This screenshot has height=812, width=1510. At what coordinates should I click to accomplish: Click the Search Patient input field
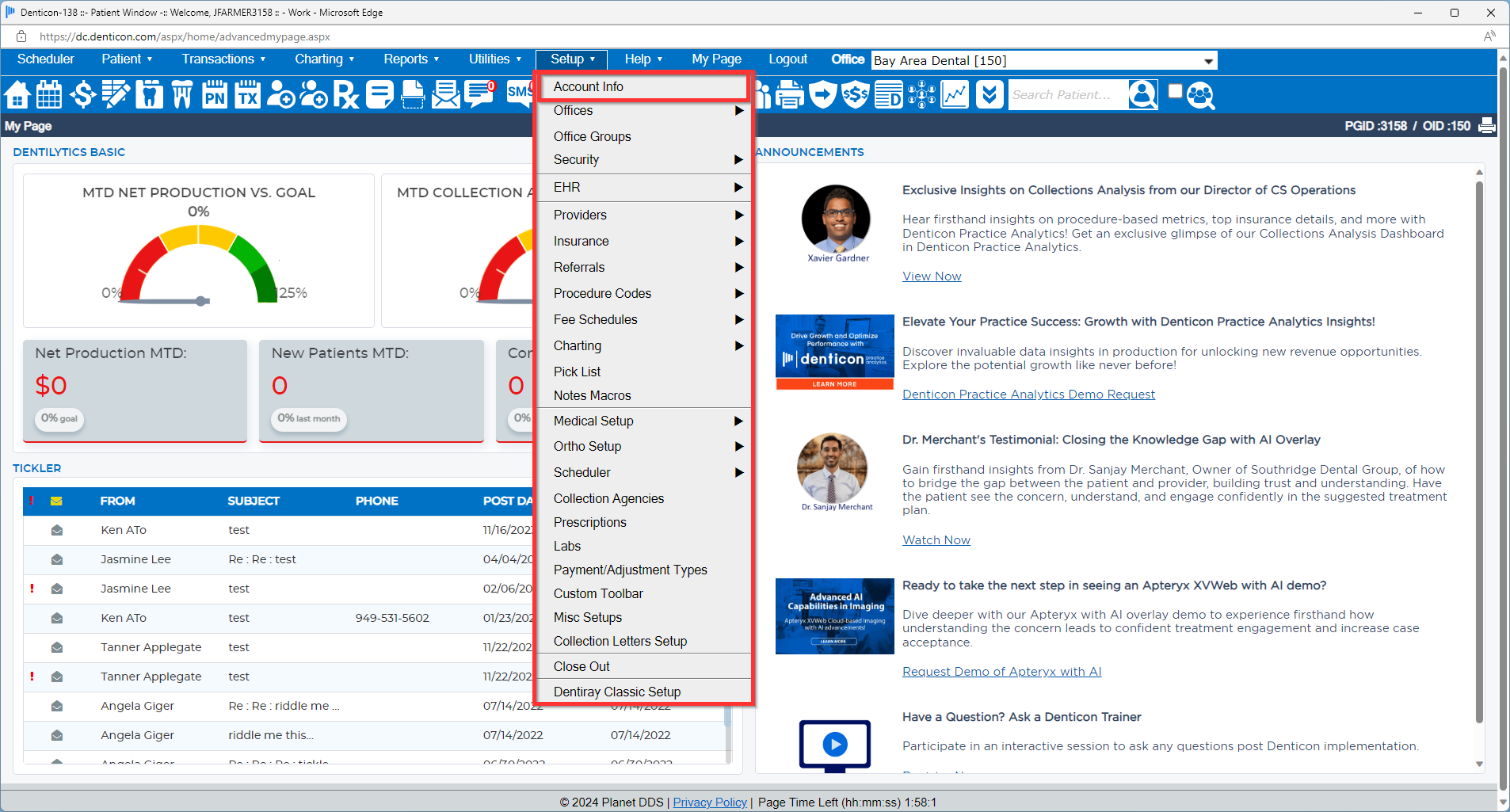pyautogui.click(x=1067, y=95)
